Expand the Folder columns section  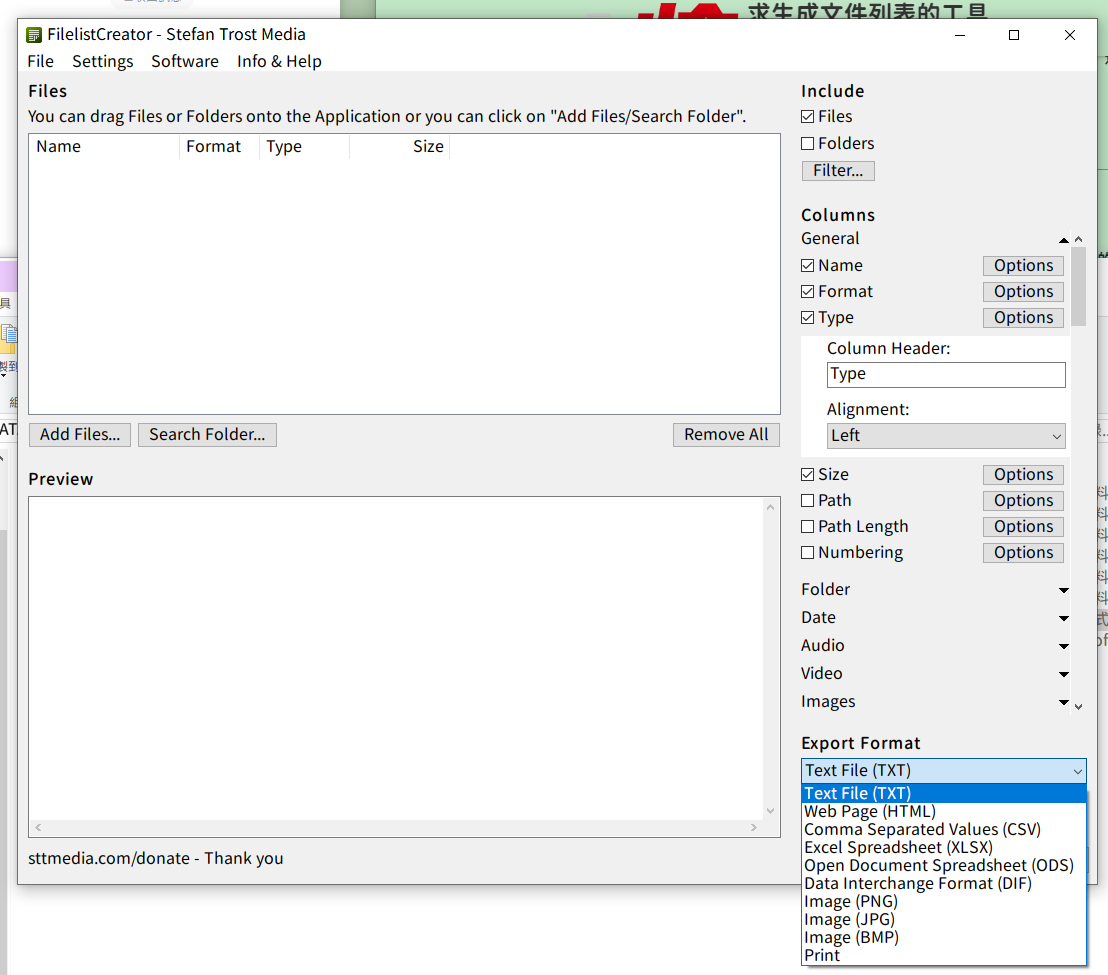point(1063,590)
